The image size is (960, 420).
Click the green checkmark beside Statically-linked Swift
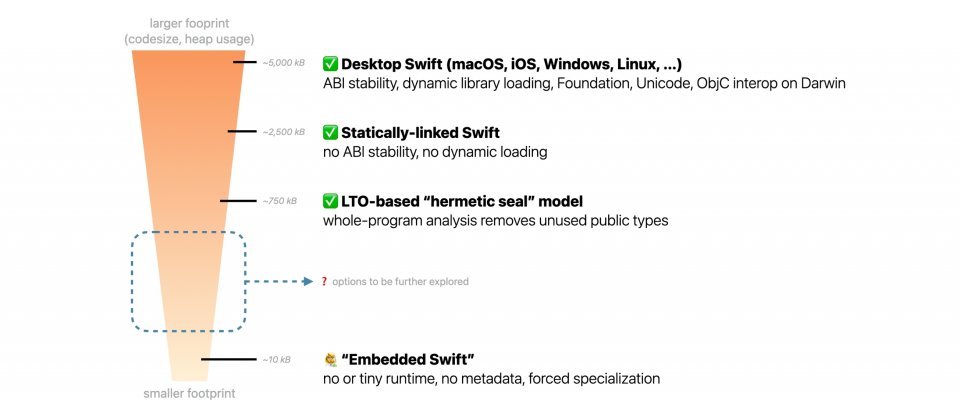point(330,133)
